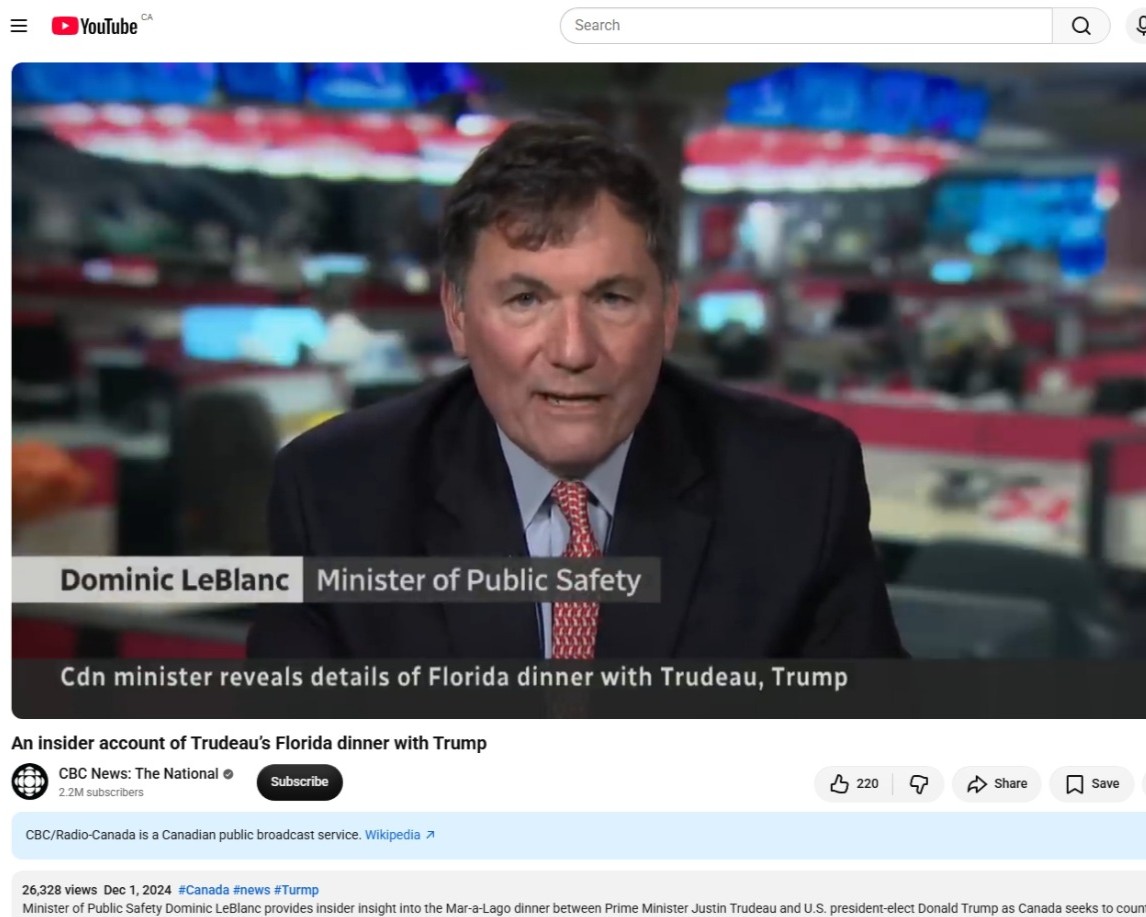Open the hamburger guide menu
This screenshot has width=1146, height=917.
(19, 26)
